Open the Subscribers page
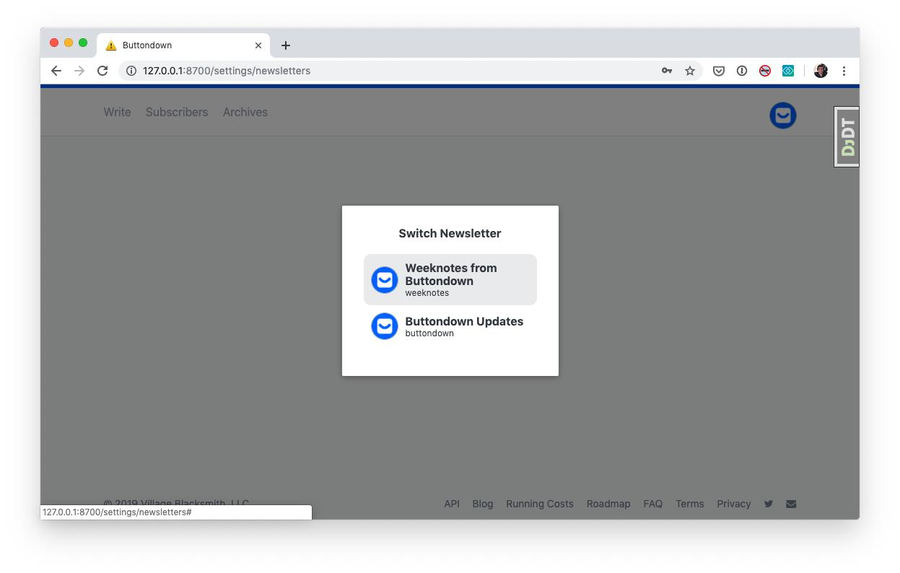The height and width of the screenshot is (573, 900). (177, 112)
